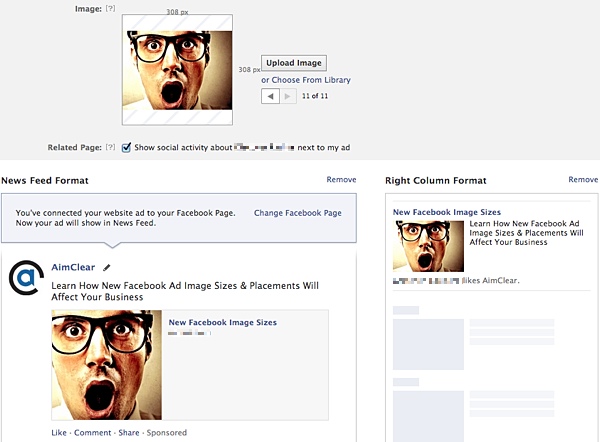Click the ad image preview in Image field
Viewport: 600px width, 442px height.
coord(177,70)
